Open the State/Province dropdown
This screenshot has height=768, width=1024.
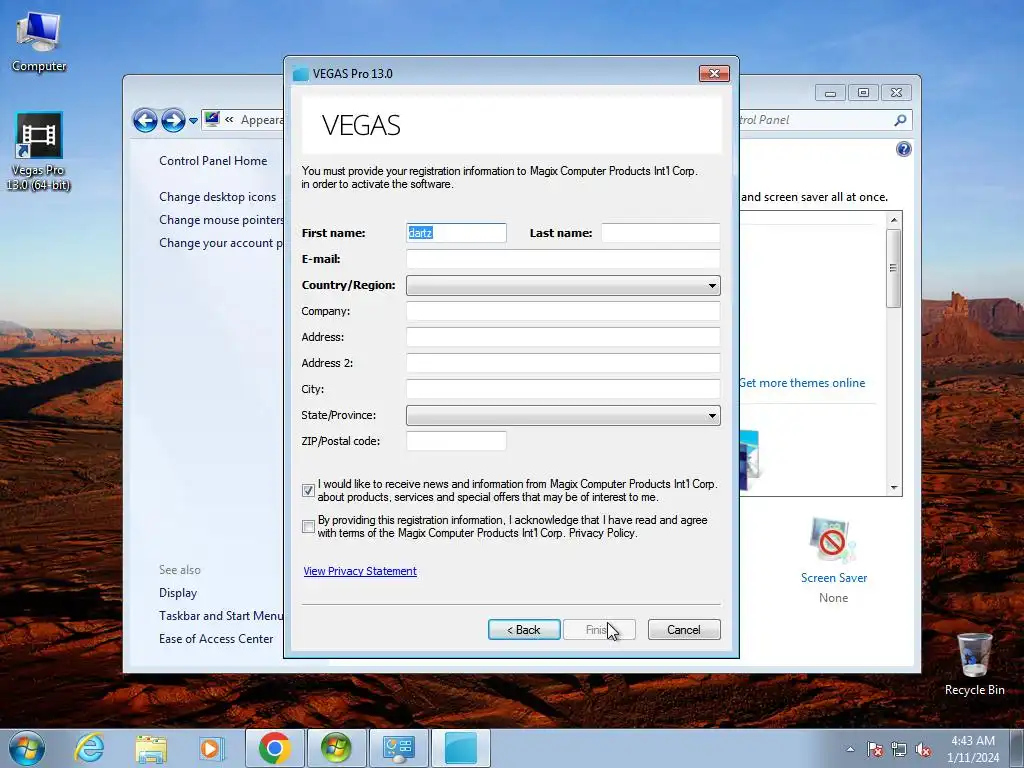tap(563, 415)
